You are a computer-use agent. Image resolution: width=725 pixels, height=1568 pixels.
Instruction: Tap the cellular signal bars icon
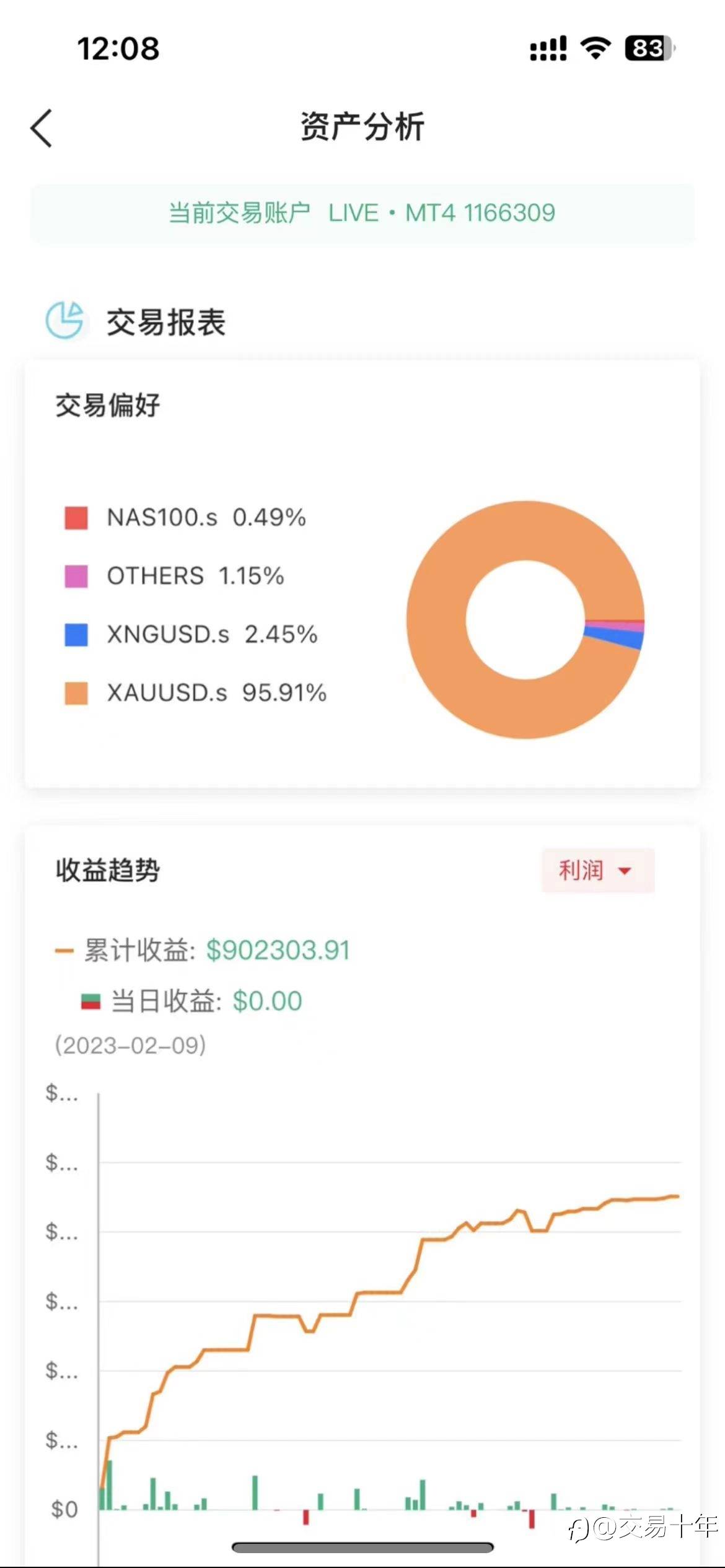(548, 48)
